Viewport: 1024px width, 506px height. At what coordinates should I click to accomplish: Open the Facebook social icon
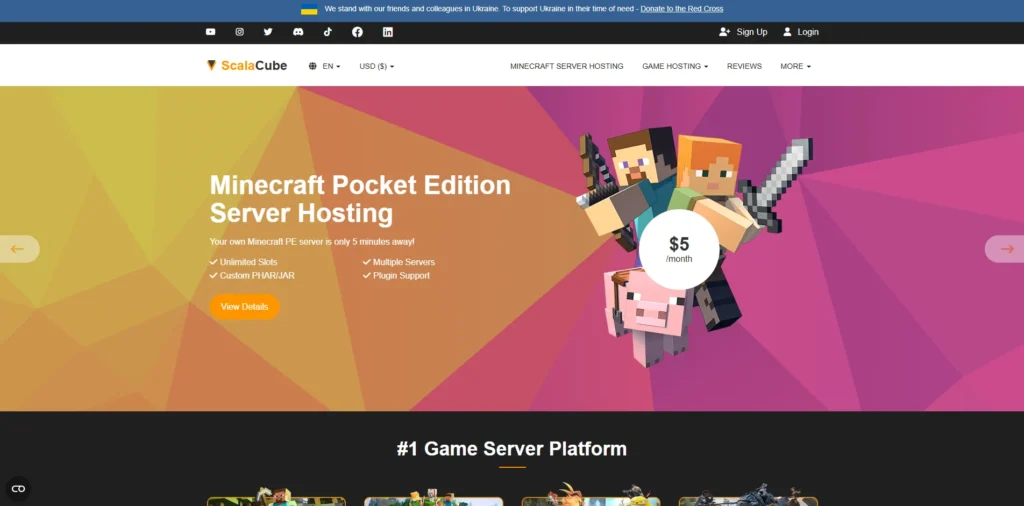point(357,32)
